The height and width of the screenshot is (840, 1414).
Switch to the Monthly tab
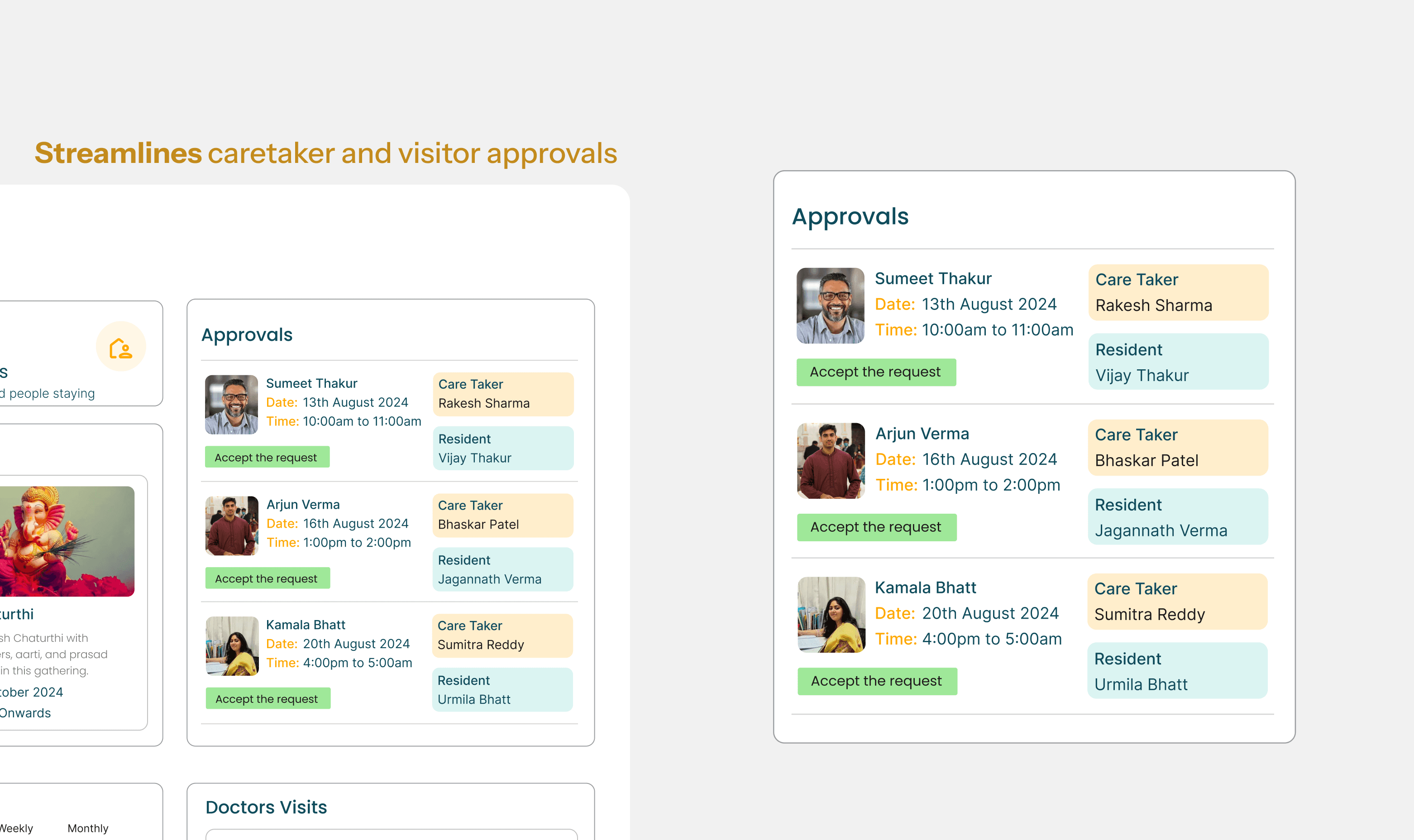(88, 828)
